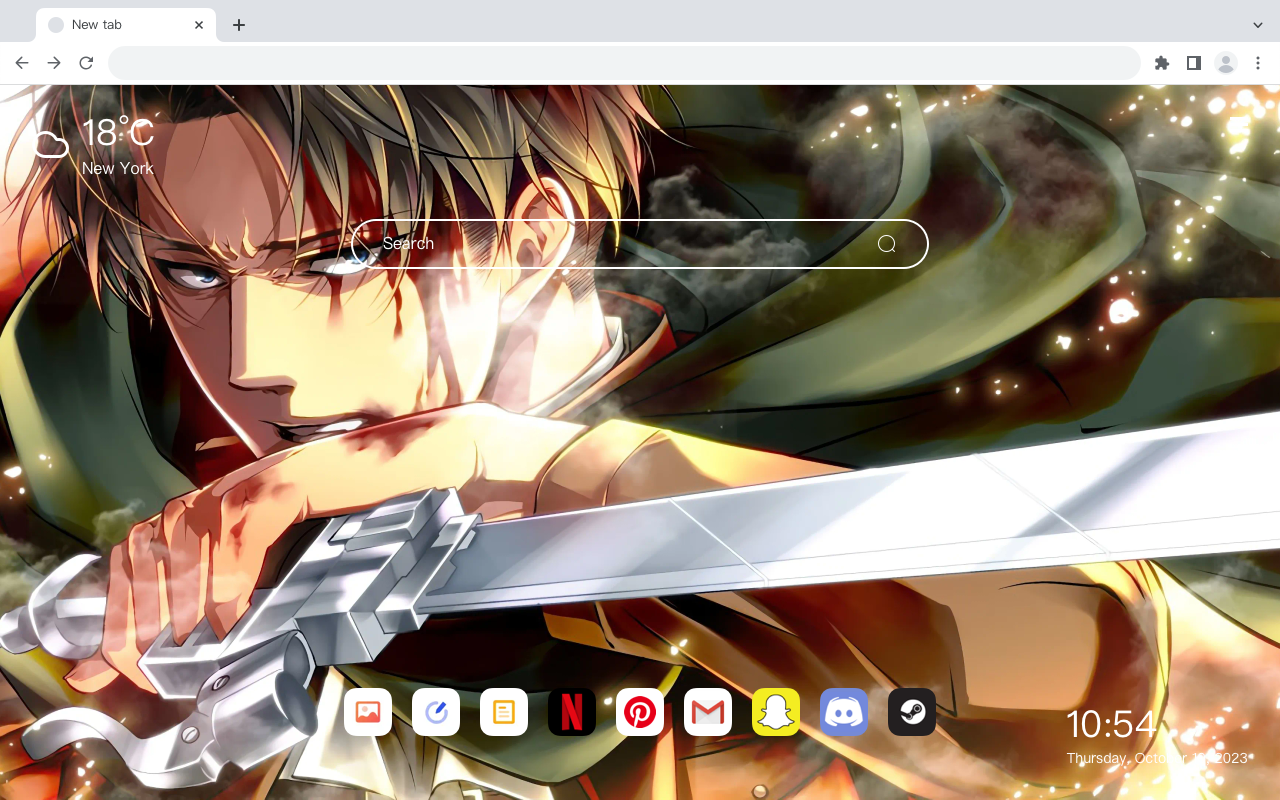Open Gmail shortcut icon
This screenshot has height=800, width=1280.
tap(708, 712)
